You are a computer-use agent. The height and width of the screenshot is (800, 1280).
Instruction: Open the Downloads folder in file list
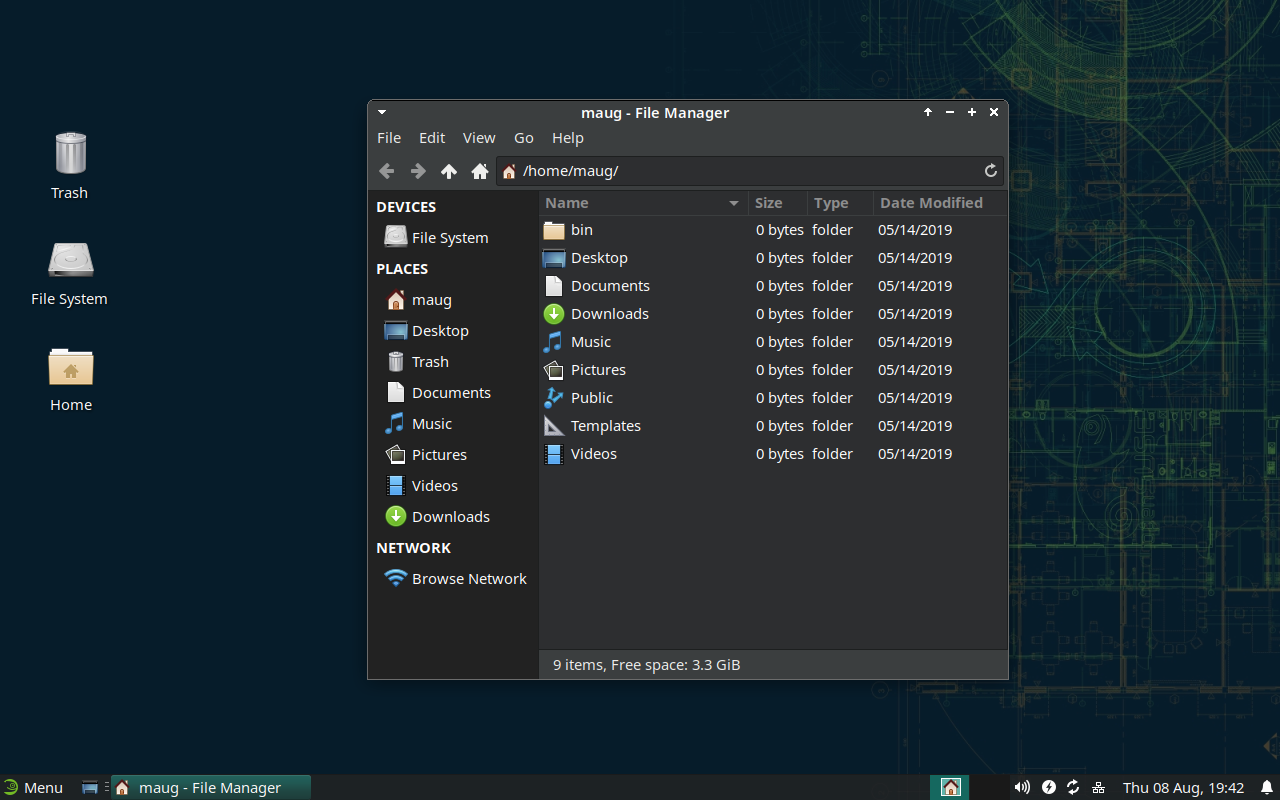[x=609, y=314]
